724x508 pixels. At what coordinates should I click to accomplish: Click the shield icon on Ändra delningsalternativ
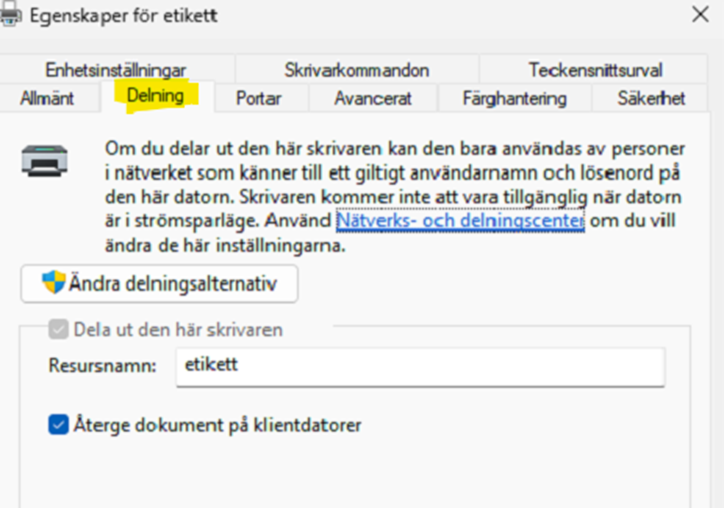[53, 283]
